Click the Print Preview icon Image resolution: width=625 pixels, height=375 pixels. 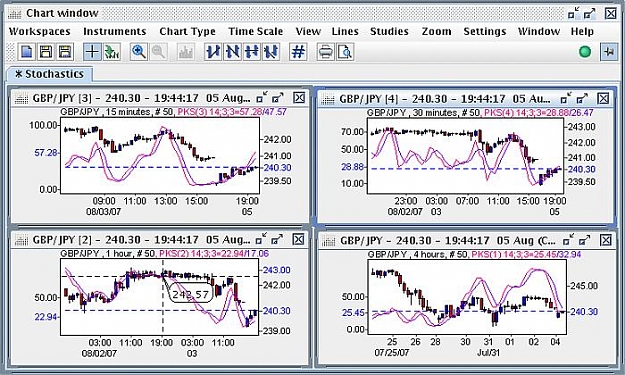point(345,52)
